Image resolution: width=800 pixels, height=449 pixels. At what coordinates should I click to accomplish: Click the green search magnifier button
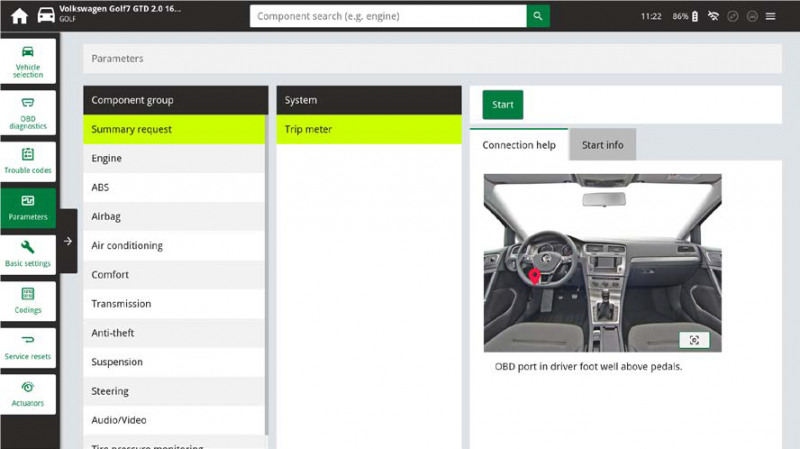point(538,16)
